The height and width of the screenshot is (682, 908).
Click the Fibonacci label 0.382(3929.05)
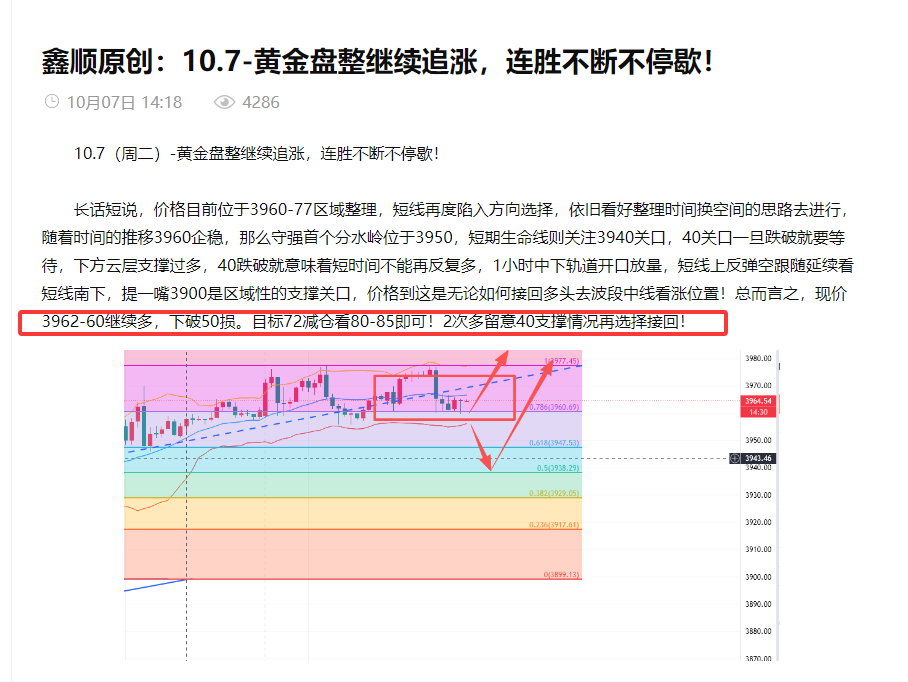pyautogui.click(x=554, y=493)
